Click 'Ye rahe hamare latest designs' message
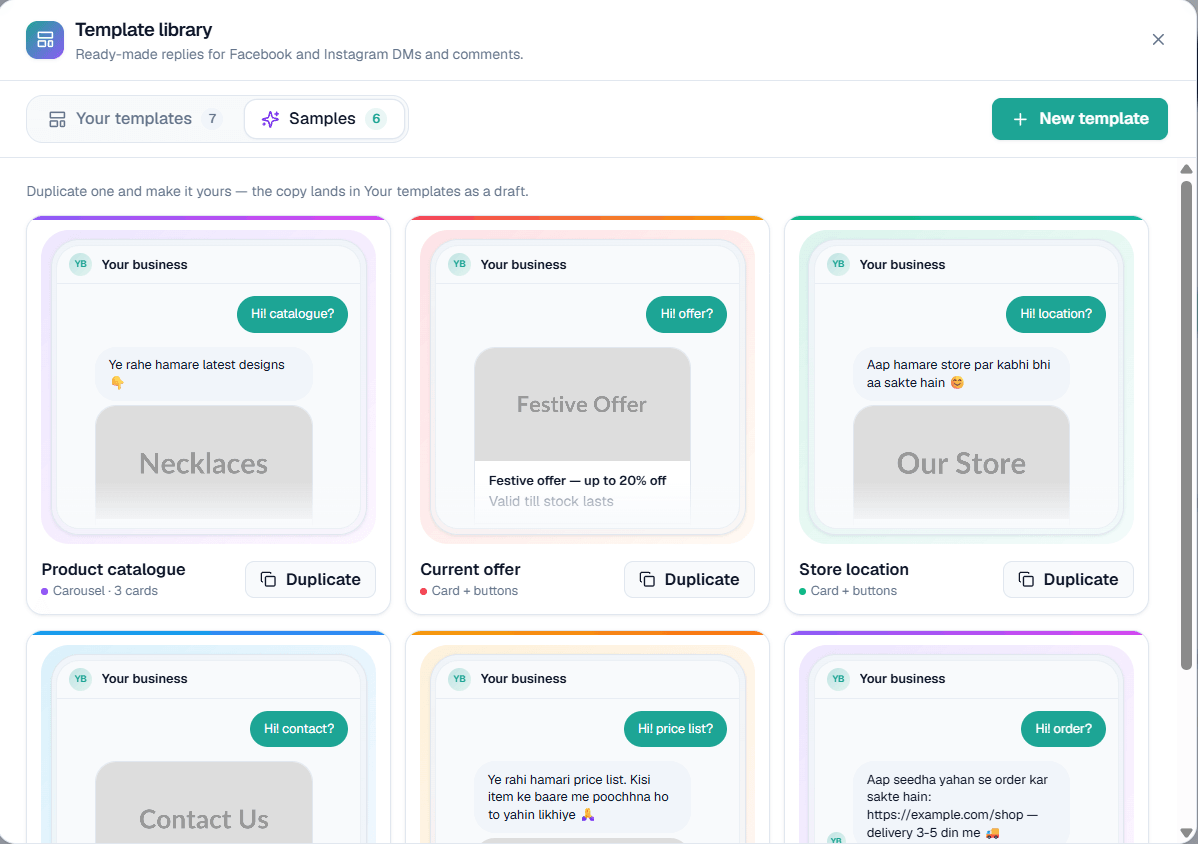 (204, 373)
